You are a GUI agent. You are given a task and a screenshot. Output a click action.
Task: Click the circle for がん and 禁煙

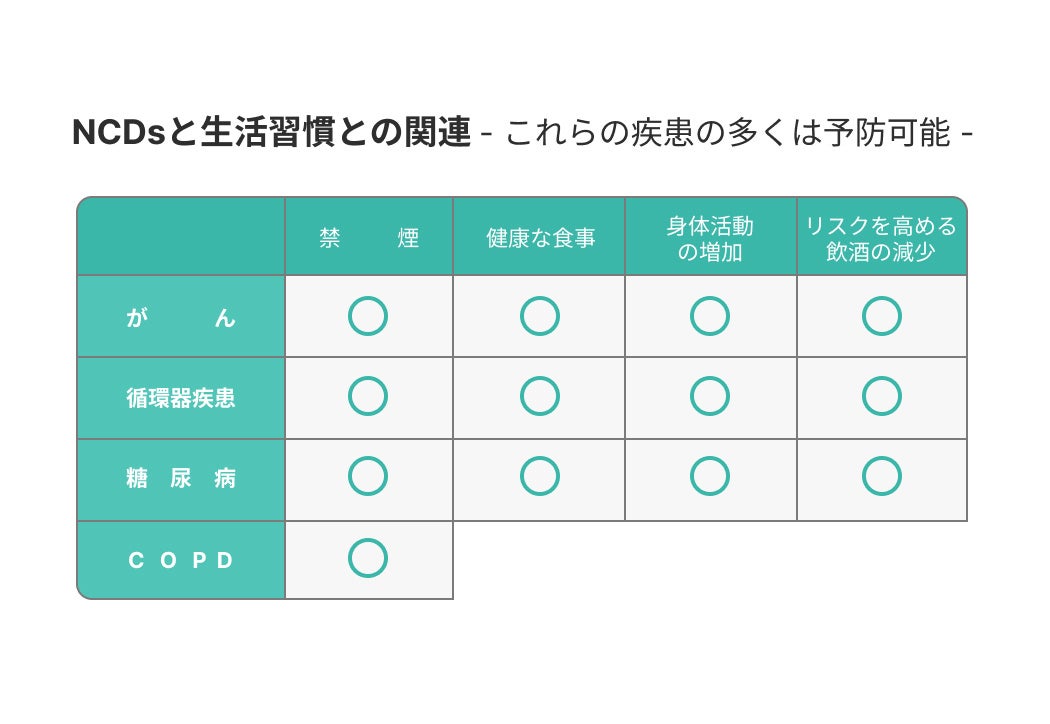tap(368, 317)
